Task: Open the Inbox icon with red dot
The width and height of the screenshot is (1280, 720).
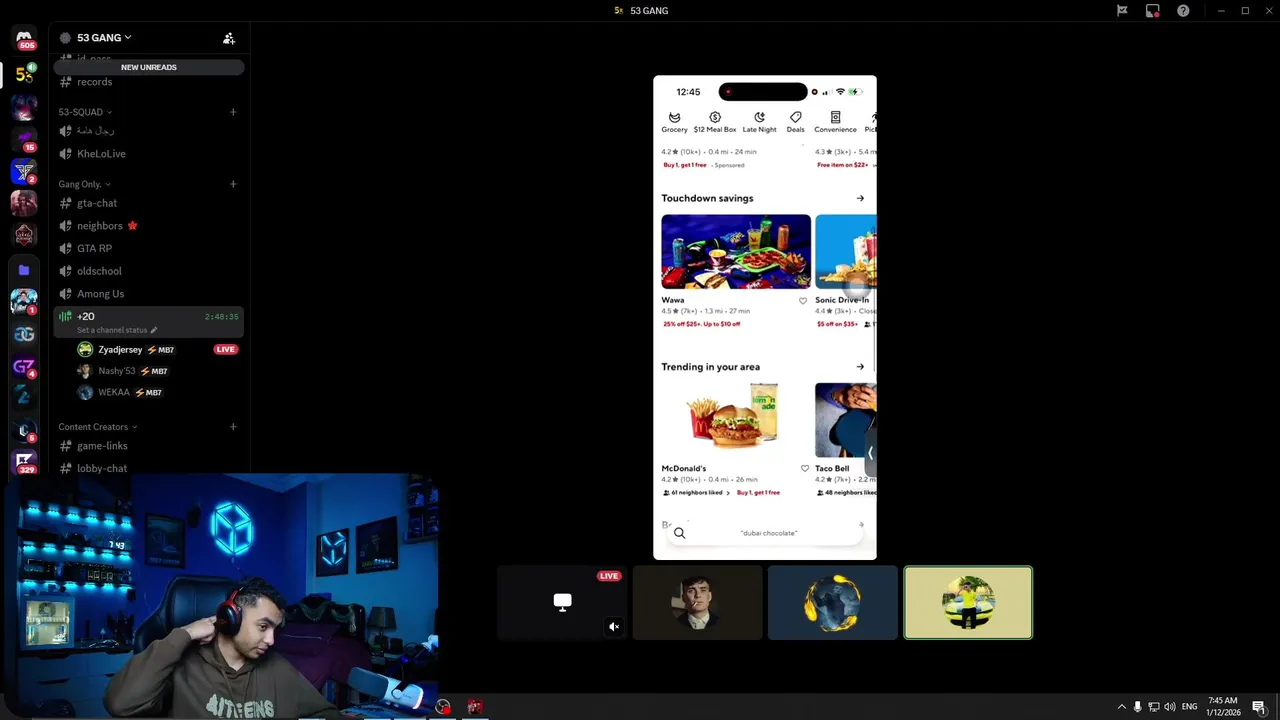Action: [1153, 11]
